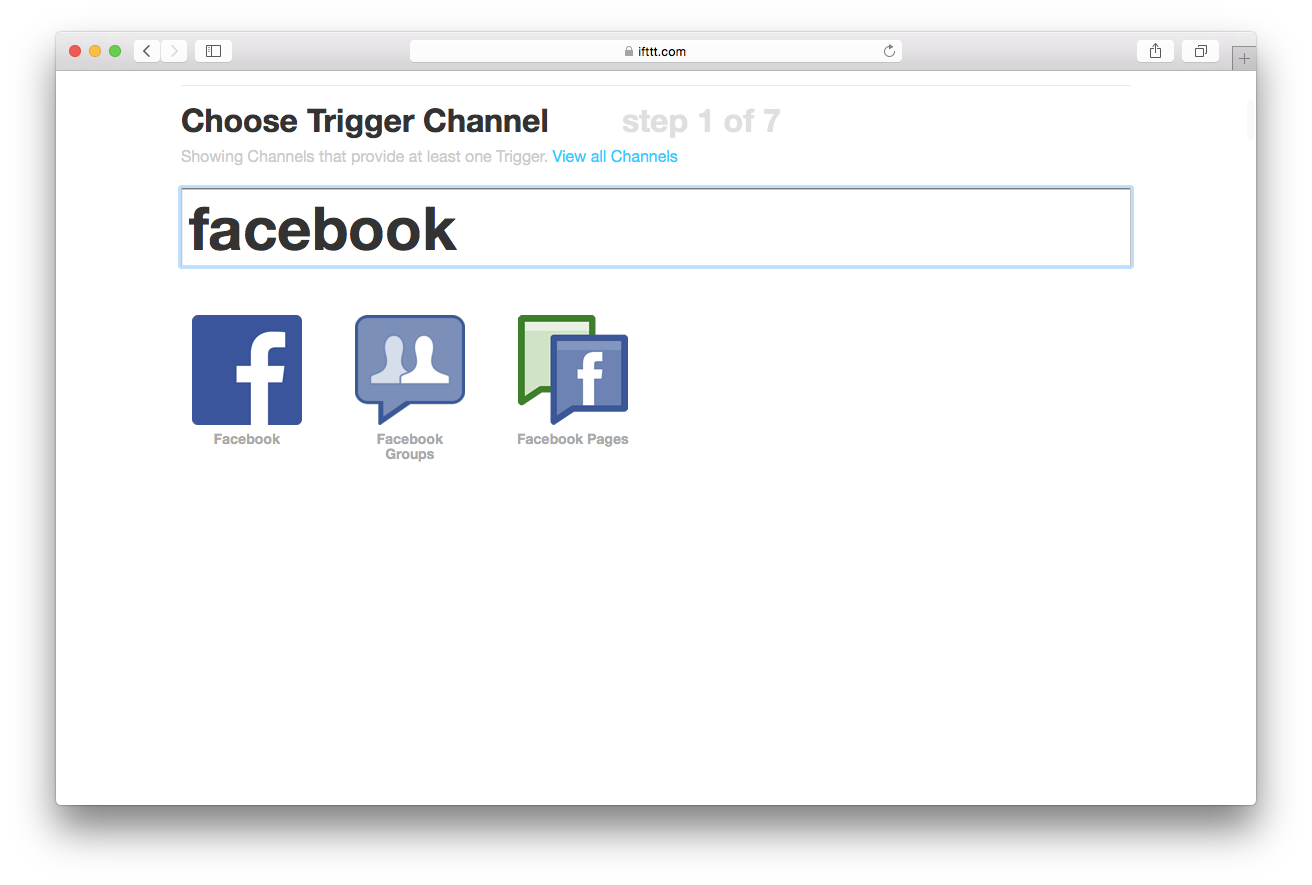Focus the channel search field containing facebook
1312x885 pixels.
(x=656, y=227)
